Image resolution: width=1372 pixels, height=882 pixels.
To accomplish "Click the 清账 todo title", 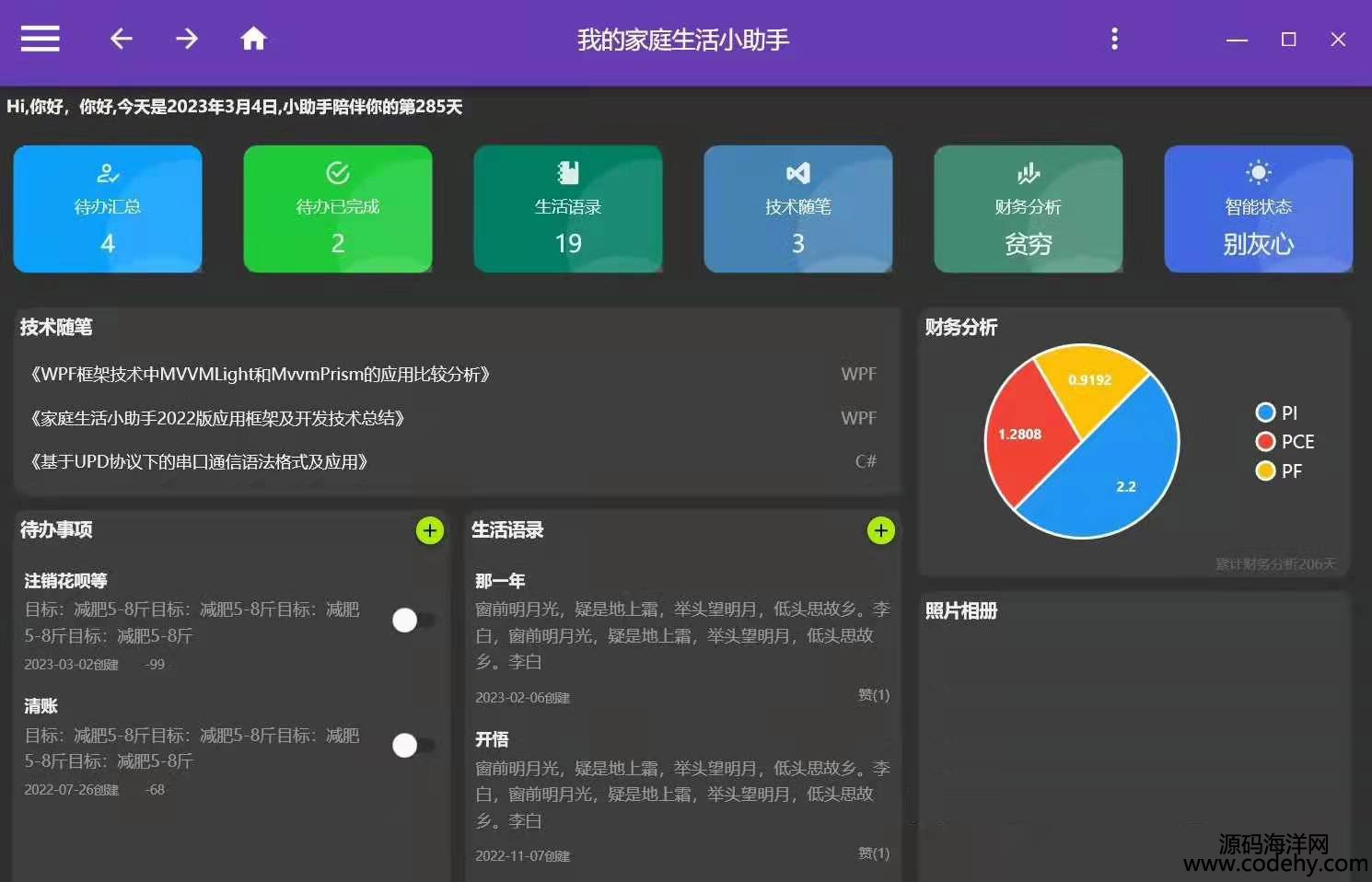I will (41, 706).
